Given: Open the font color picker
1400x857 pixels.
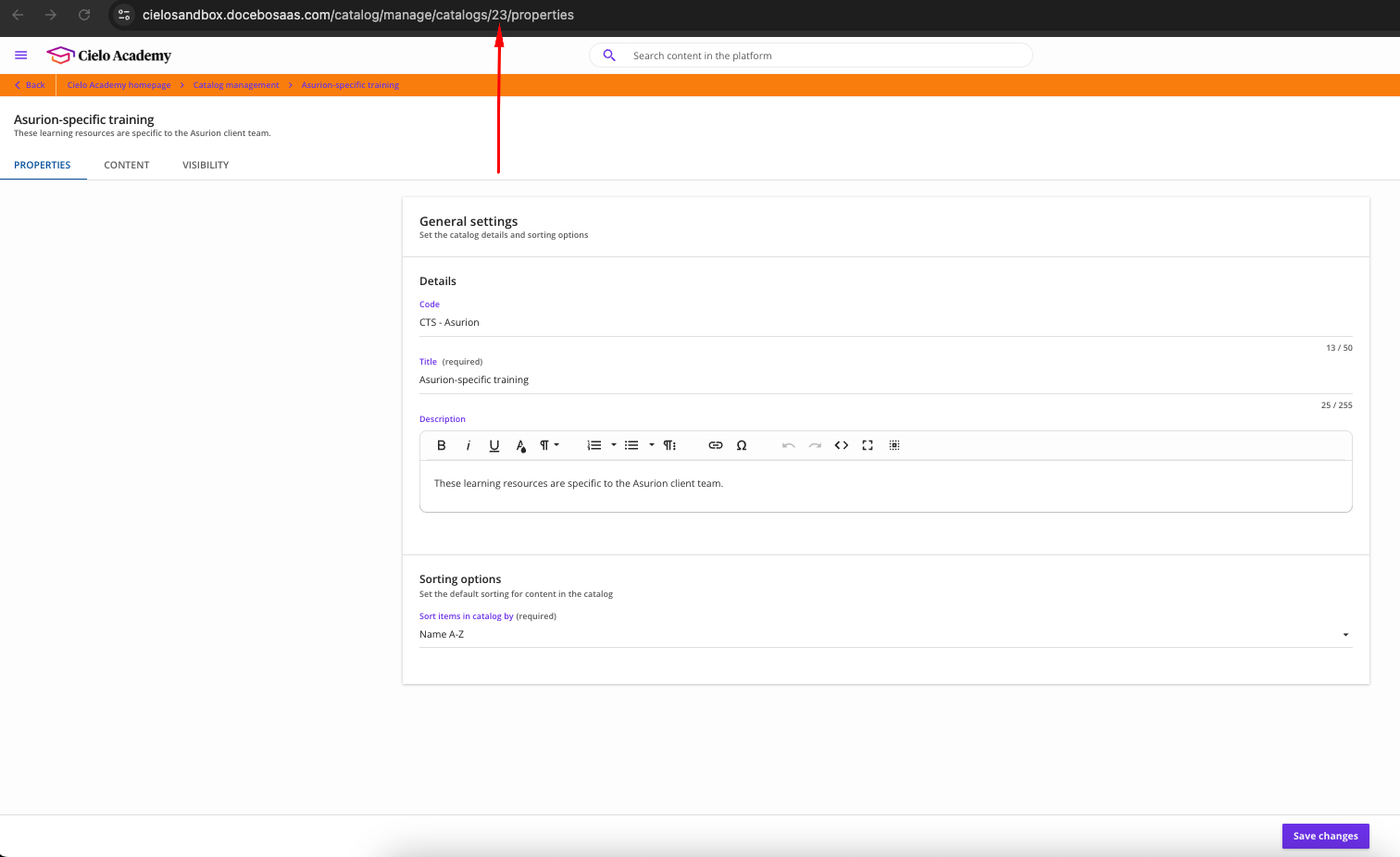Looking at the screenshot, I should tap(521, 445).
